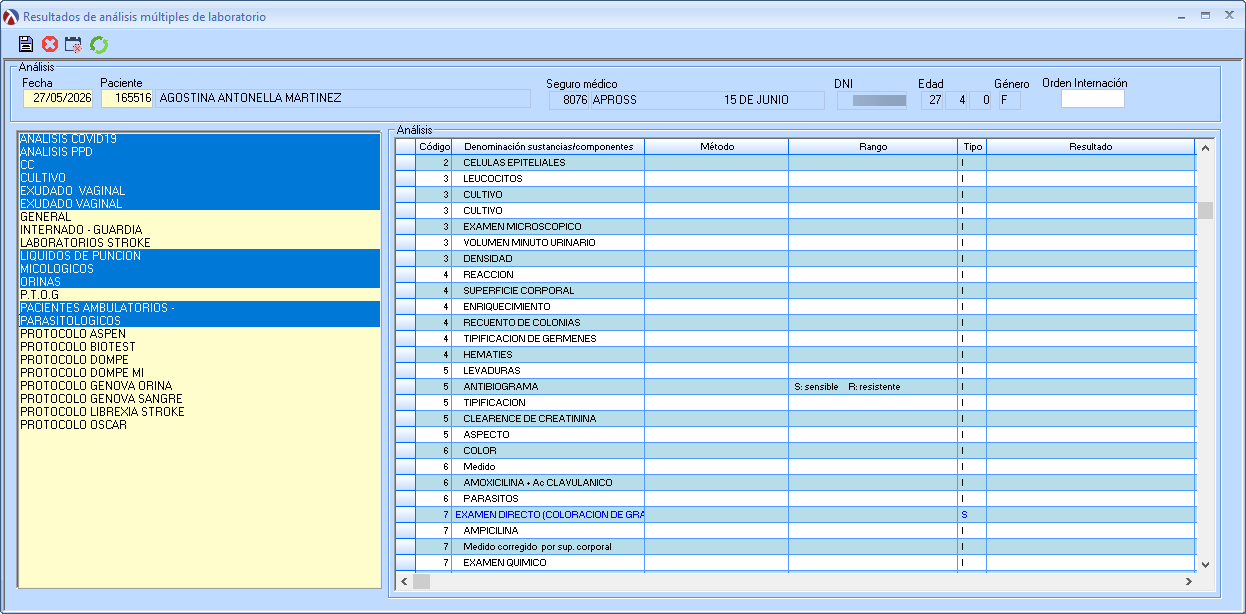Click the Orden Internación input box
Viewport: 1246px width, 614px height.
coord(1093,98)
